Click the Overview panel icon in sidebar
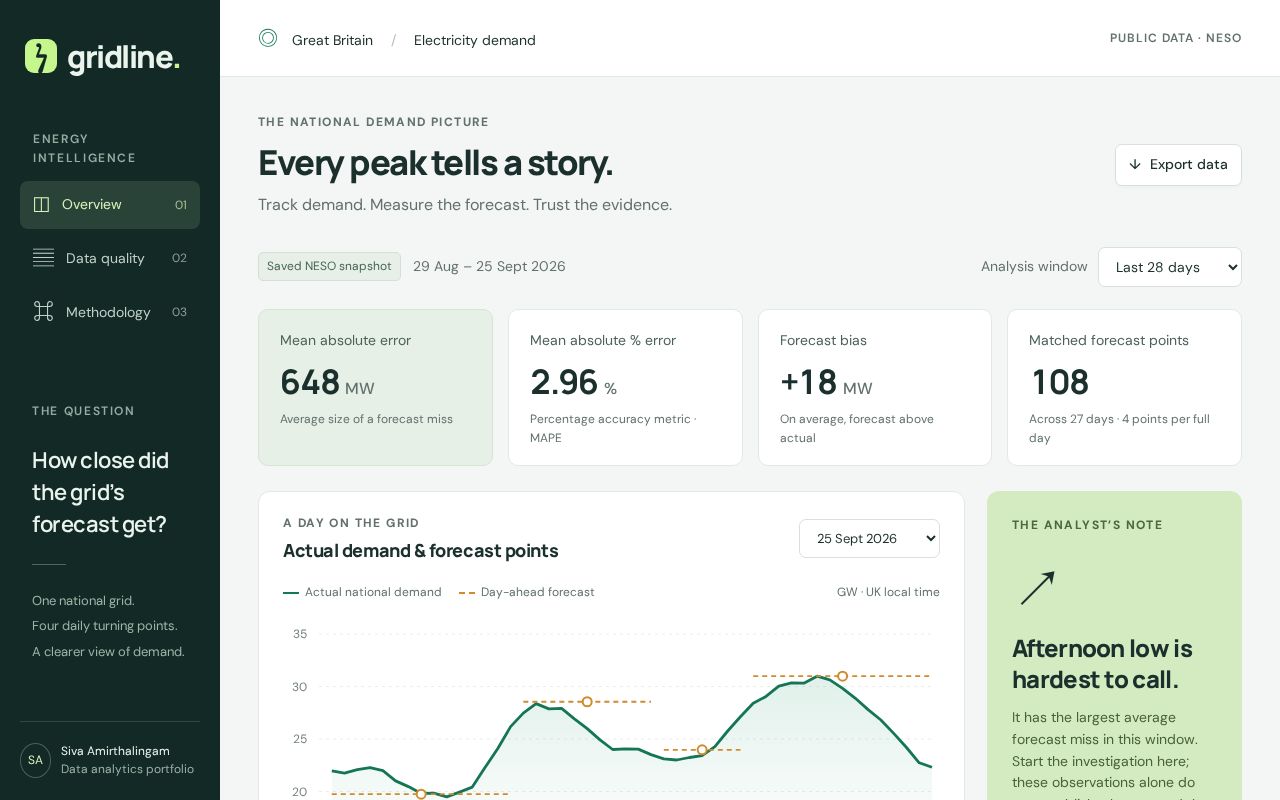 click(x=41, y=204)
